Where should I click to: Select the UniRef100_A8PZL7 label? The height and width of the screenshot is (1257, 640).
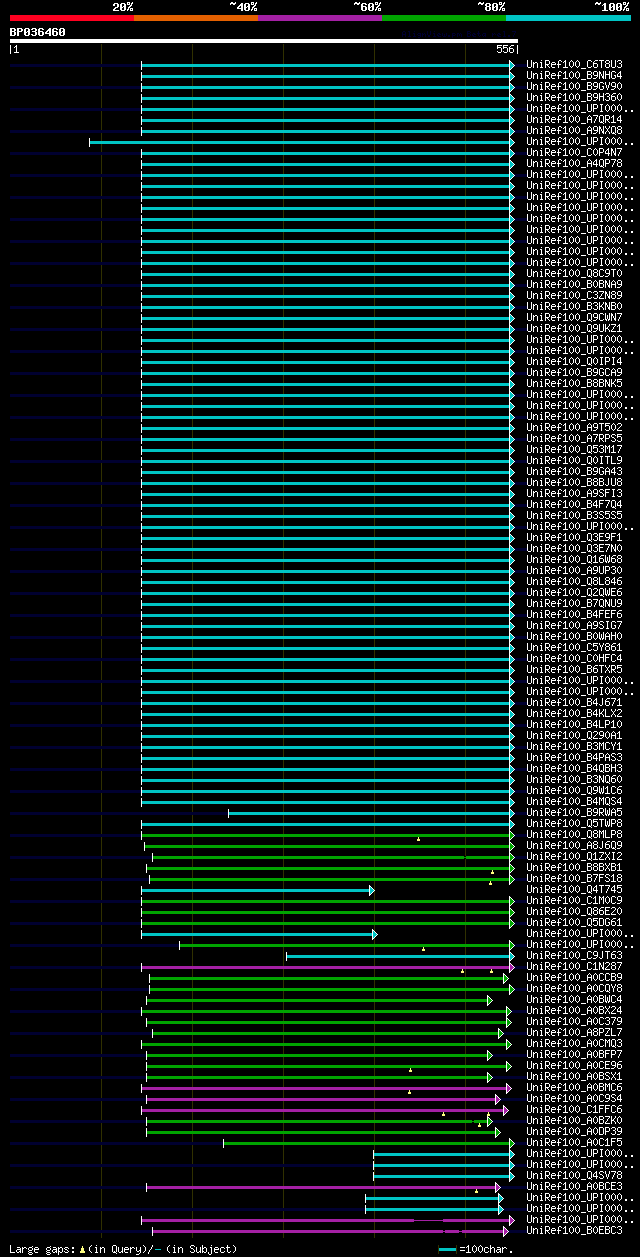pyautogui.click(x=574, y=1032)
